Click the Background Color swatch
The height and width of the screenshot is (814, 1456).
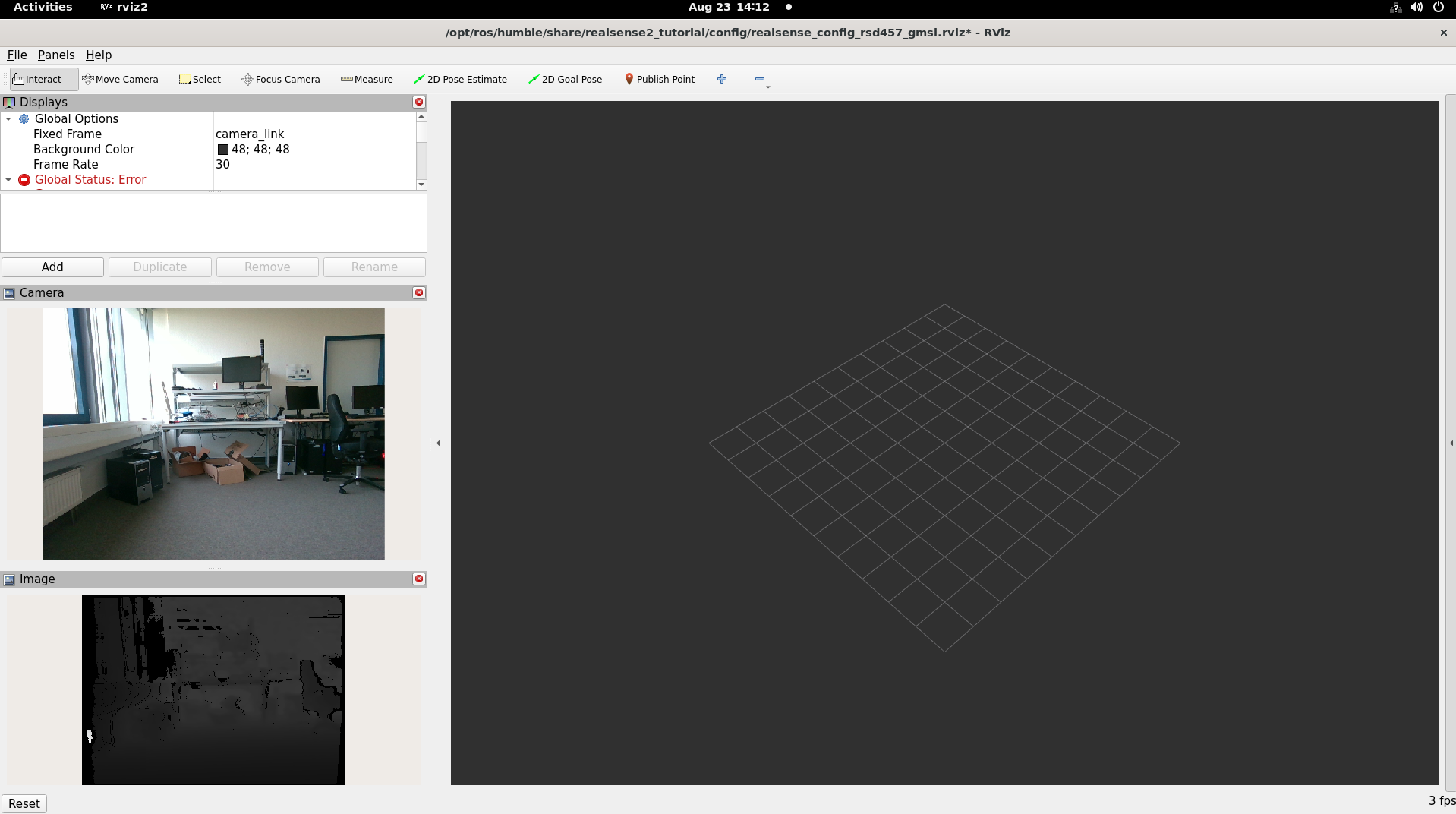(223, 150)
